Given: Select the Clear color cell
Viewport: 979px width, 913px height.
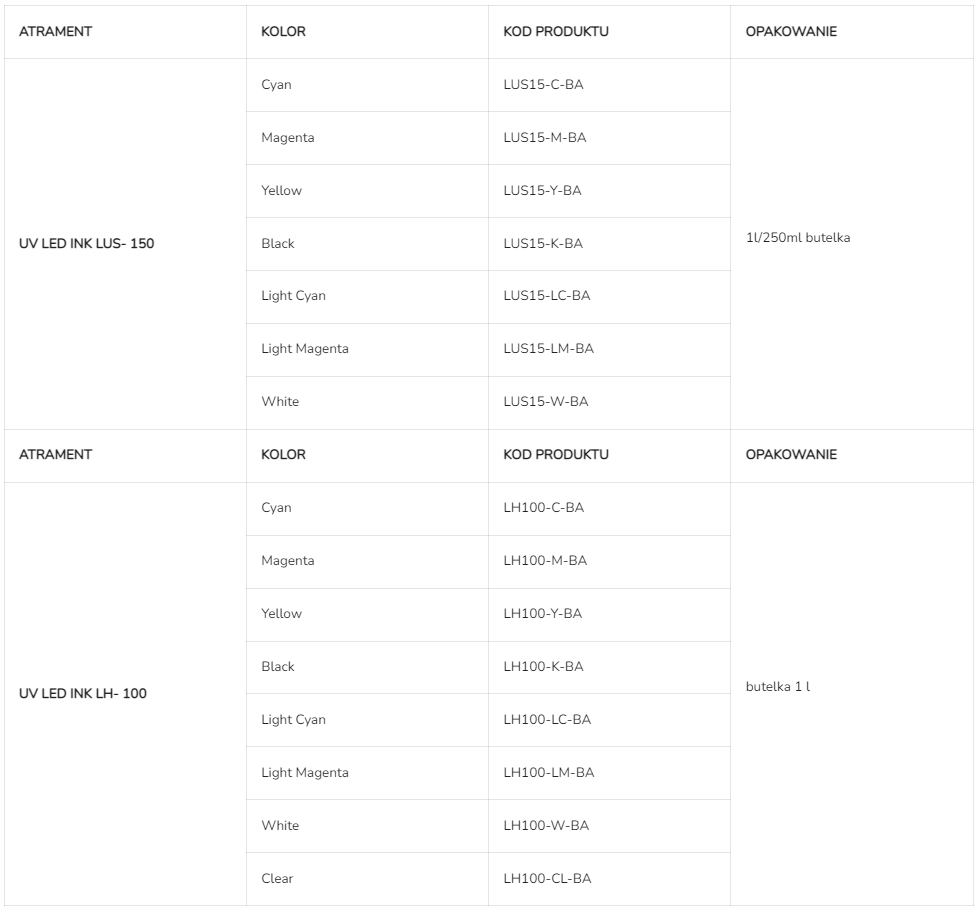Looking at the screenshot, I should (x=278, y=879).
